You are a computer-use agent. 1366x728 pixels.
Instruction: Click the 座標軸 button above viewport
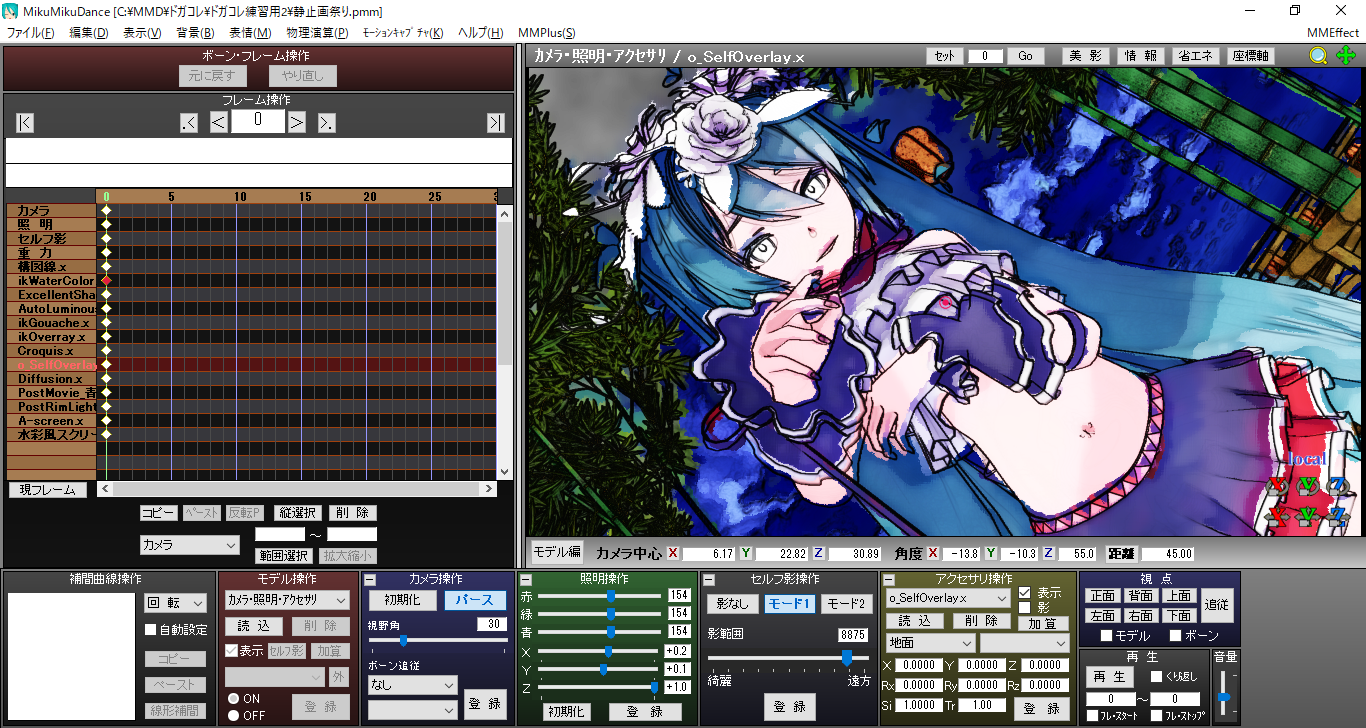(x=1250, y=56)
